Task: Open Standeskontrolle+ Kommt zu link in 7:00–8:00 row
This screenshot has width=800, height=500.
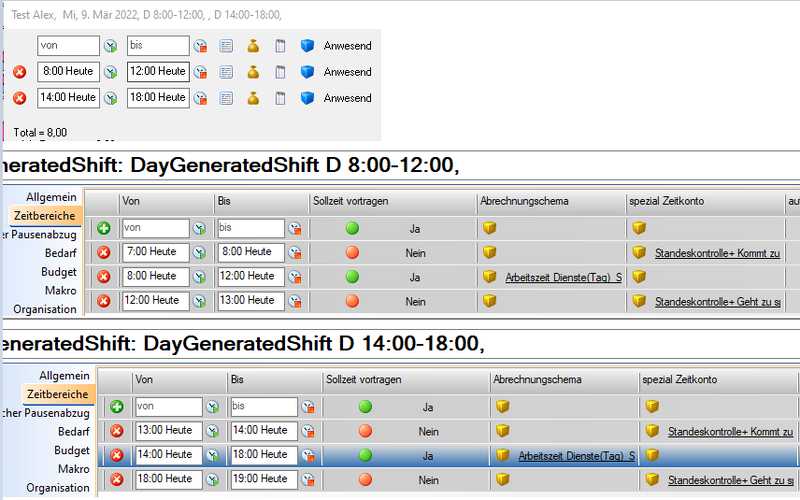Action: (716, 253)
